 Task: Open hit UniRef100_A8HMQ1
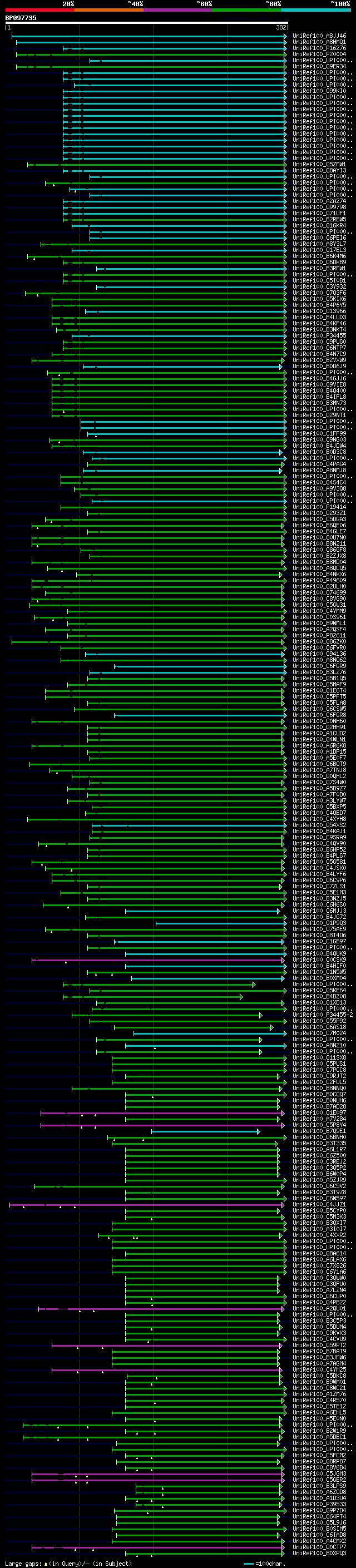coord(319,42)
